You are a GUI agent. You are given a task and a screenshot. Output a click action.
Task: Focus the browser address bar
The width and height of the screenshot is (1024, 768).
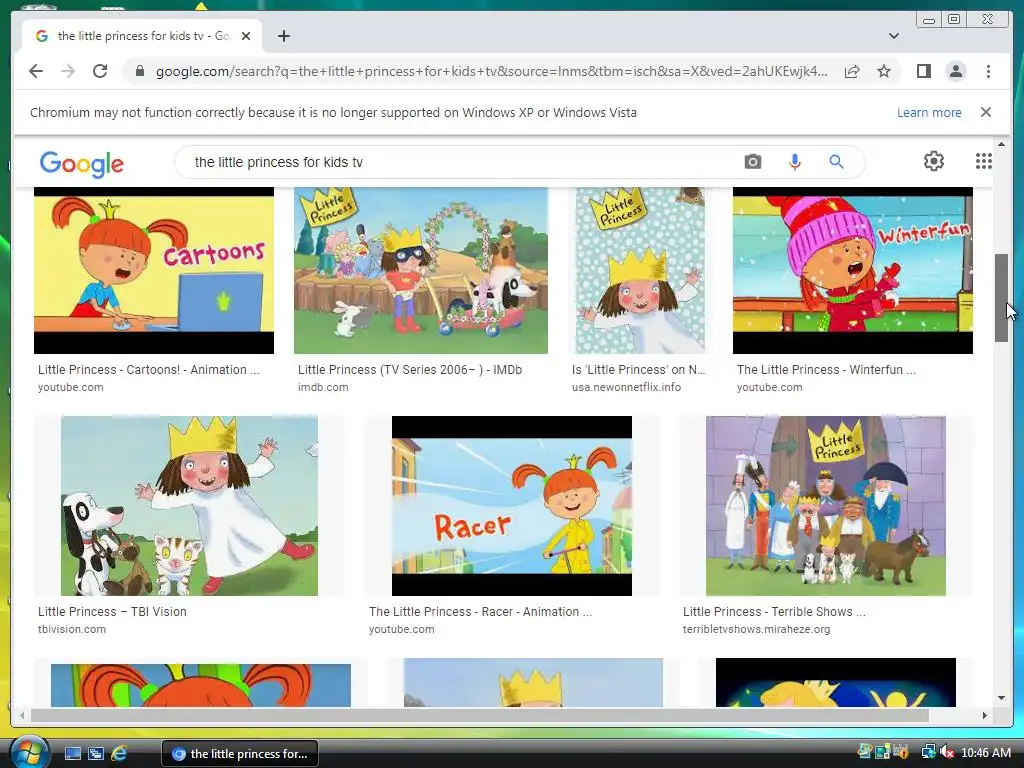pyautogui.click(x=491, y=71)
